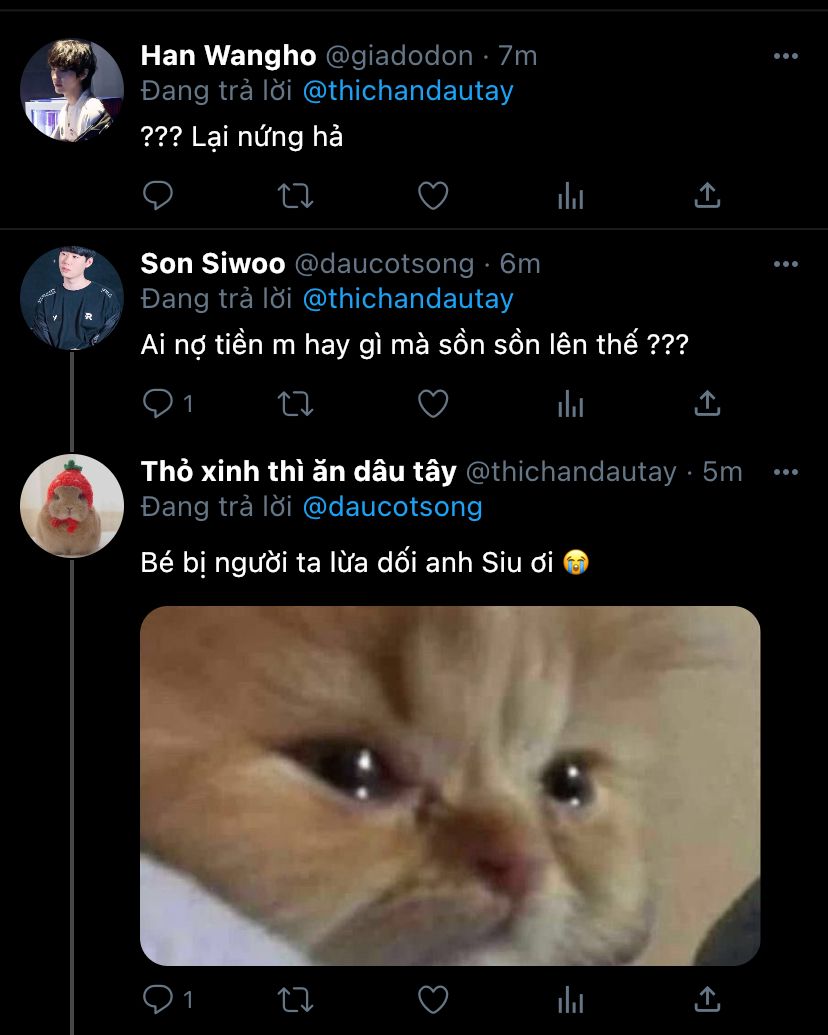Reply to Han Wangho's tweet
The width and height of the screenshot is (828, 1035).
(158, 195)
